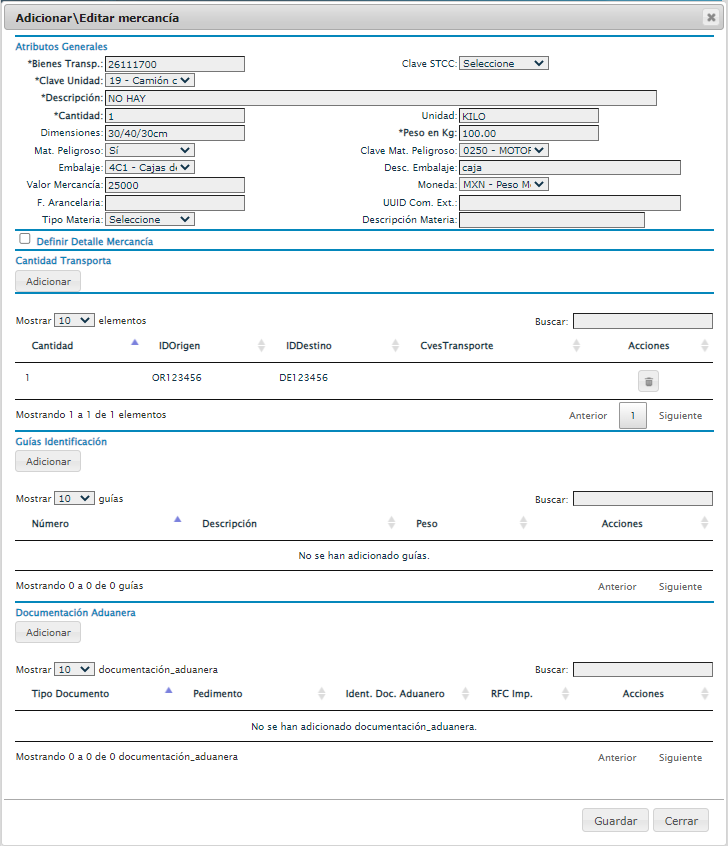
Task: Click Buscar field for guías table
Action: point(643,499)
